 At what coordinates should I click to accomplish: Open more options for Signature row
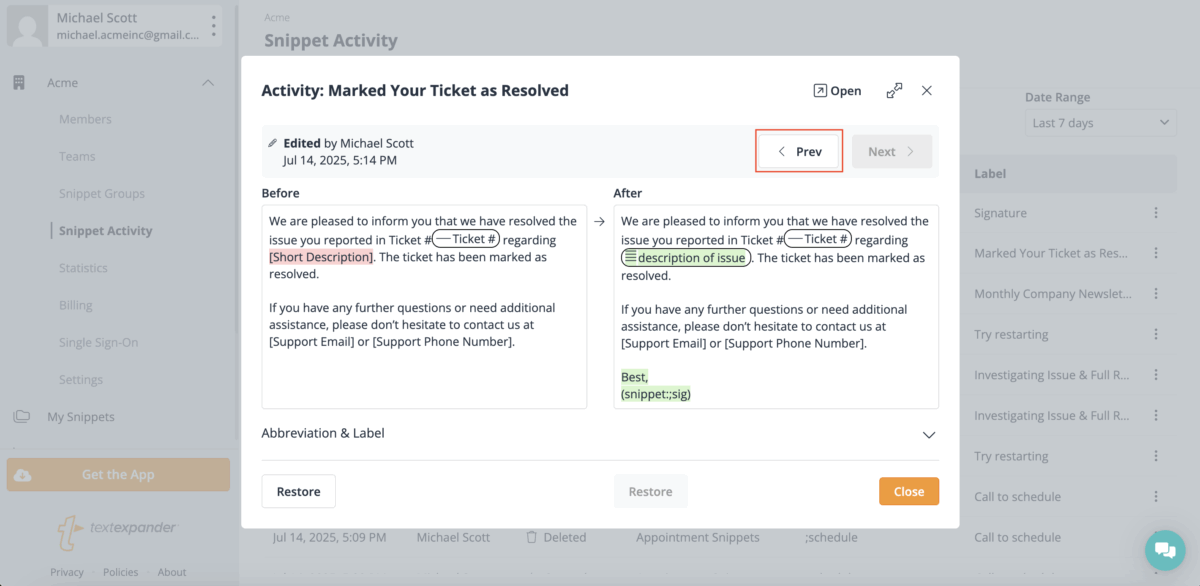coord(1156,213)
